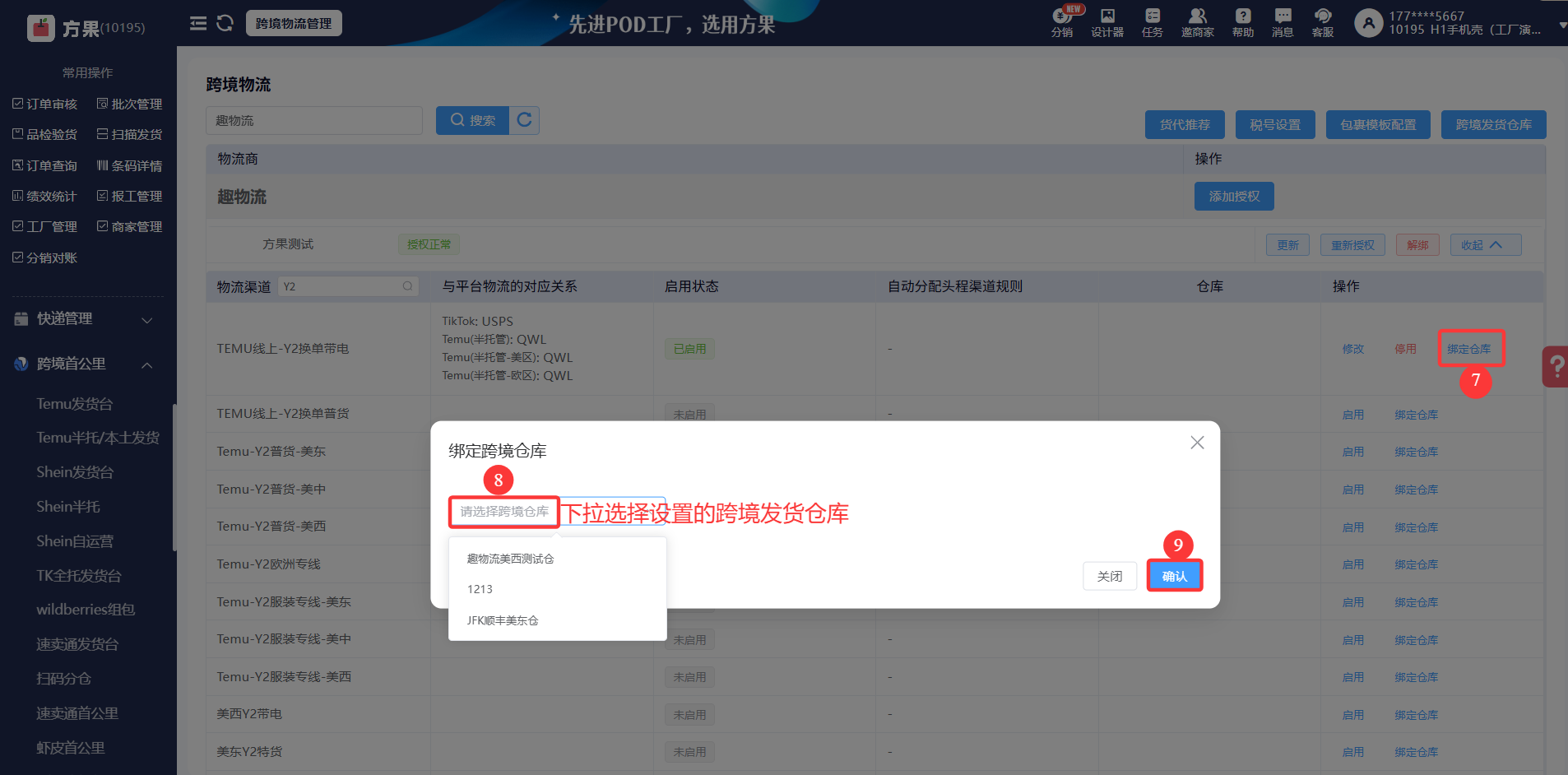Open 商家管理 shortcut
The width and height of the screenshot is (1568, 775).
[x=129, y=226]
